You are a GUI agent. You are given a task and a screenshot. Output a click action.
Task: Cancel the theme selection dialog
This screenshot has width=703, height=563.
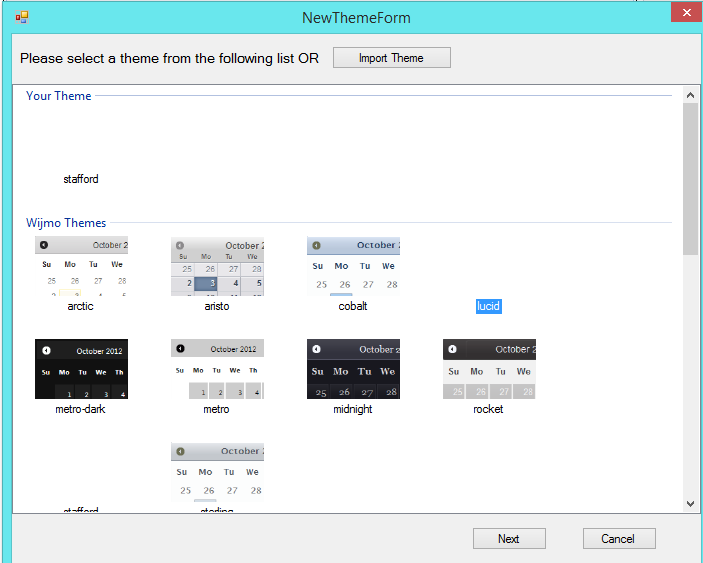pyautogui.click(x=619, y=538)
